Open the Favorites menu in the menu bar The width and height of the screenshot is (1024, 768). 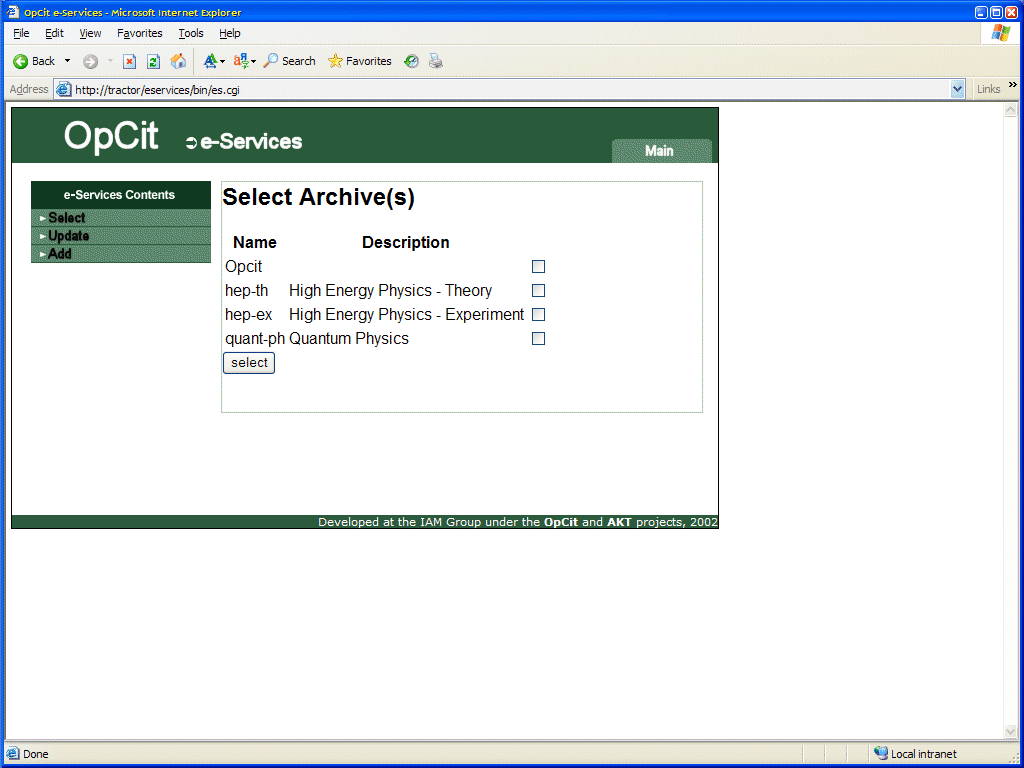[x=140, y=33]
